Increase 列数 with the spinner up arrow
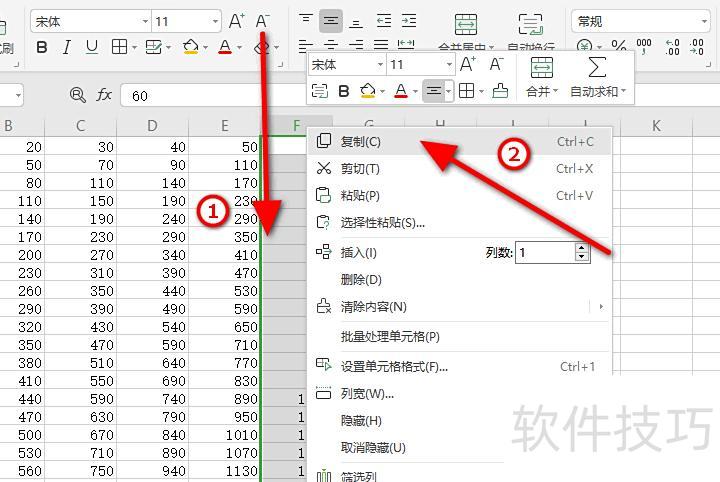 tap(582, 247)
